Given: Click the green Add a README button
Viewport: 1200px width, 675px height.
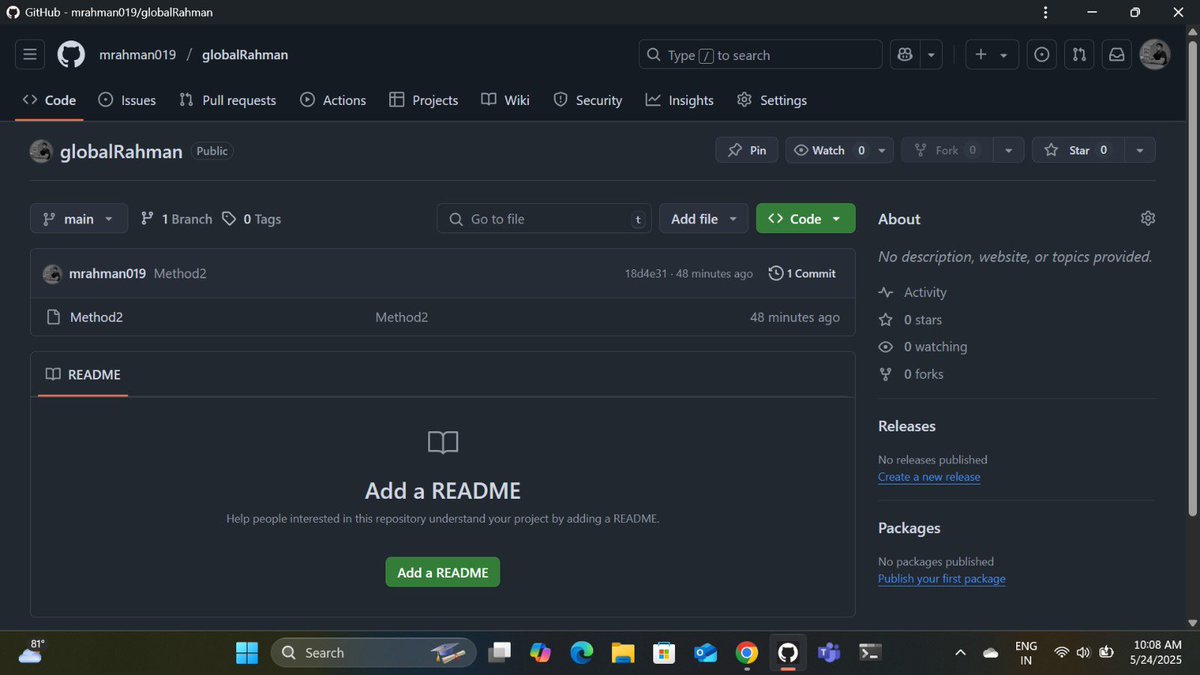Looking at the screenshot, I should tap(443, 572).
